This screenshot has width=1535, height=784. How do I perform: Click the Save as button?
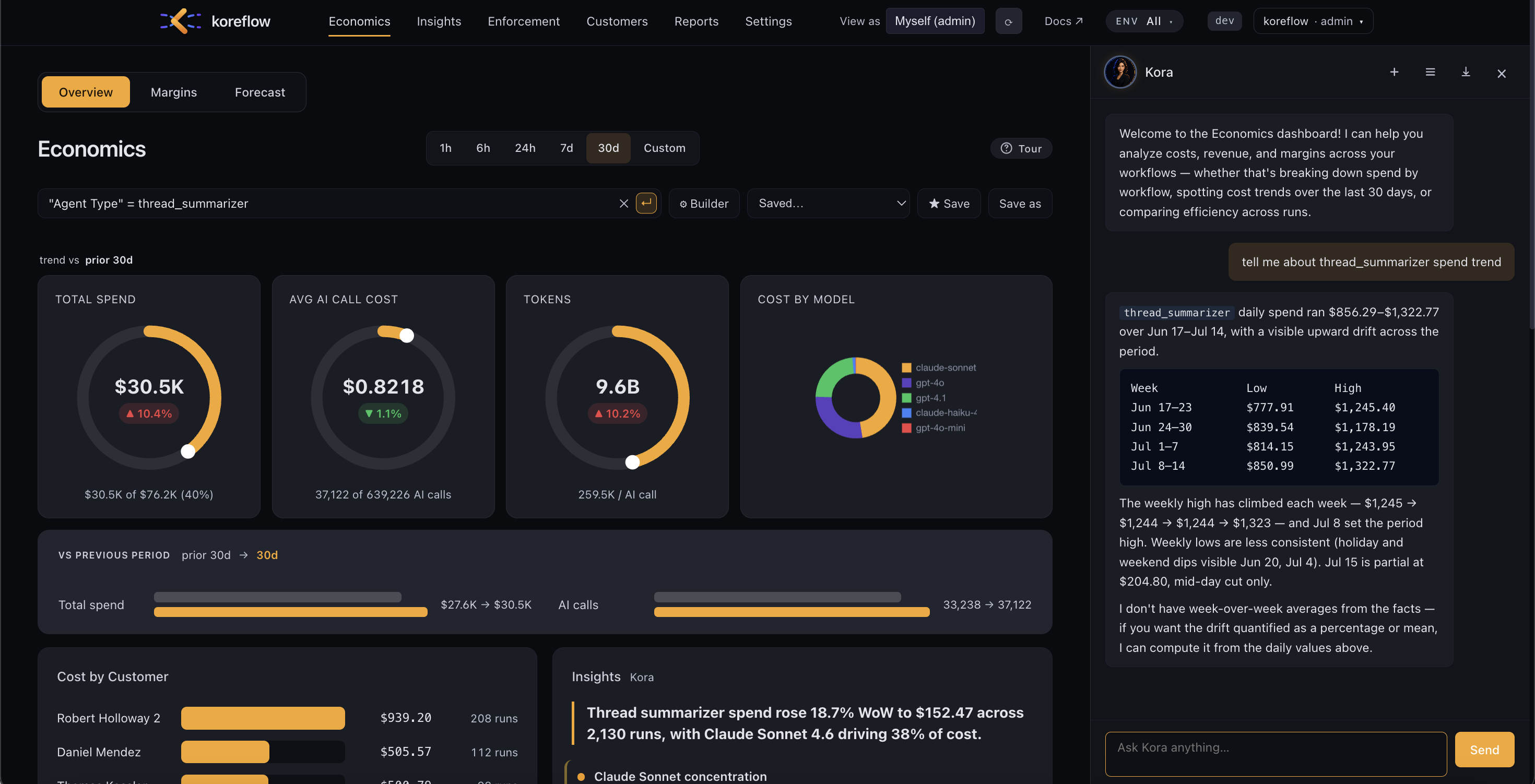[1020, 204]
